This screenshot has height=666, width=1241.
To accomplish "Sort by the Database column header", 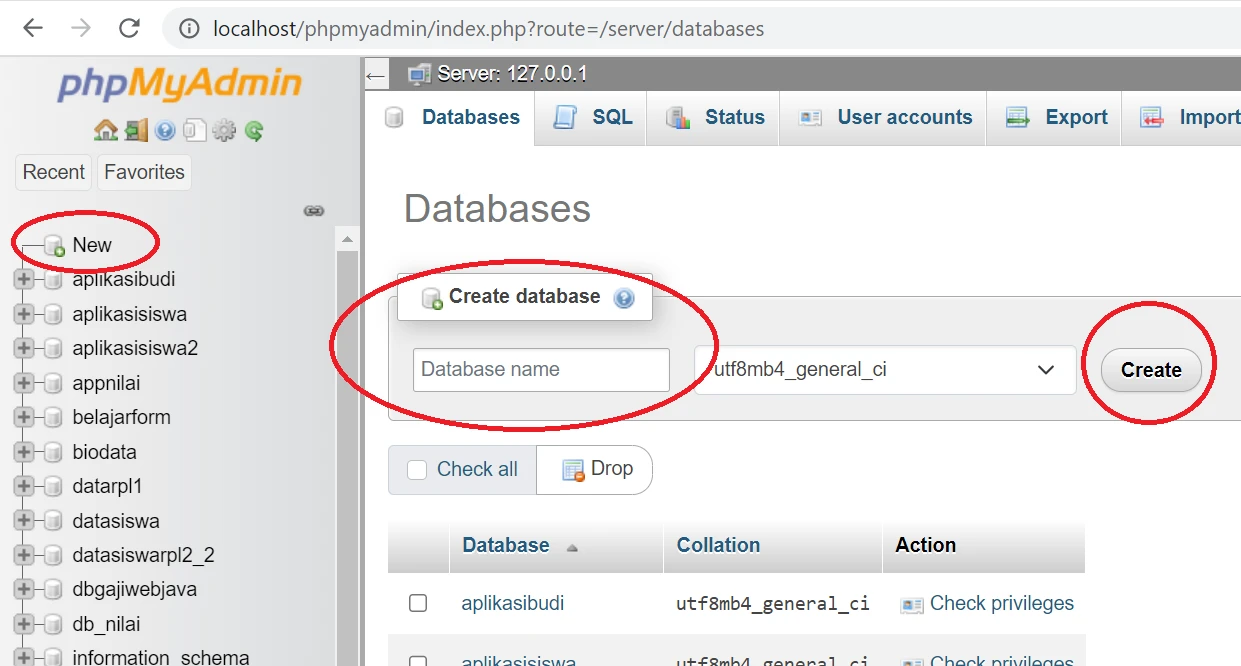I will coord(506,545).
